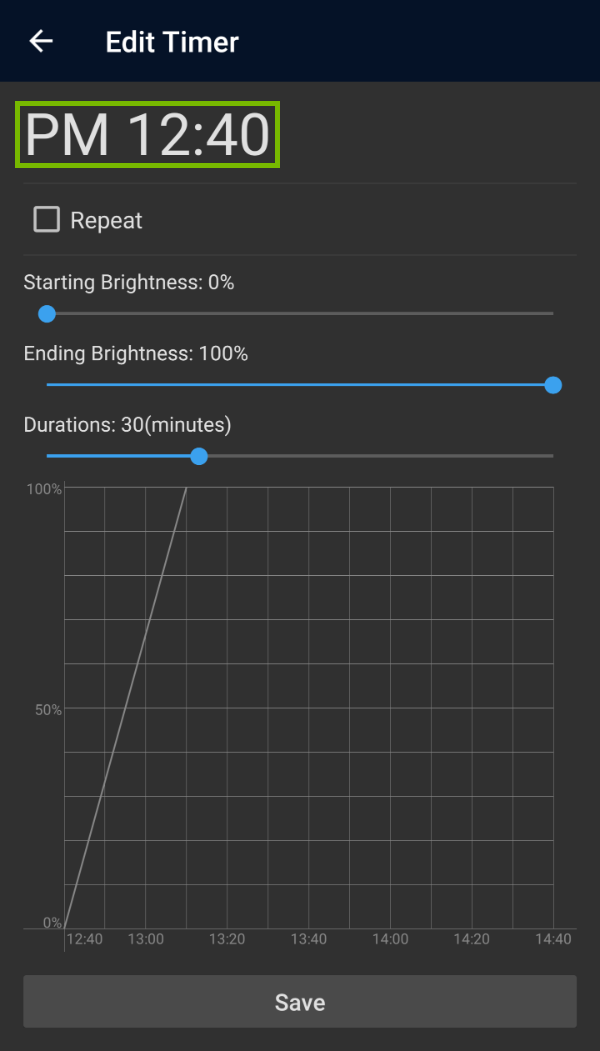Screen dimensions: 600x1051
Task: Tap the back arrow to exit Edit Timer
Action: click(40, 40)
